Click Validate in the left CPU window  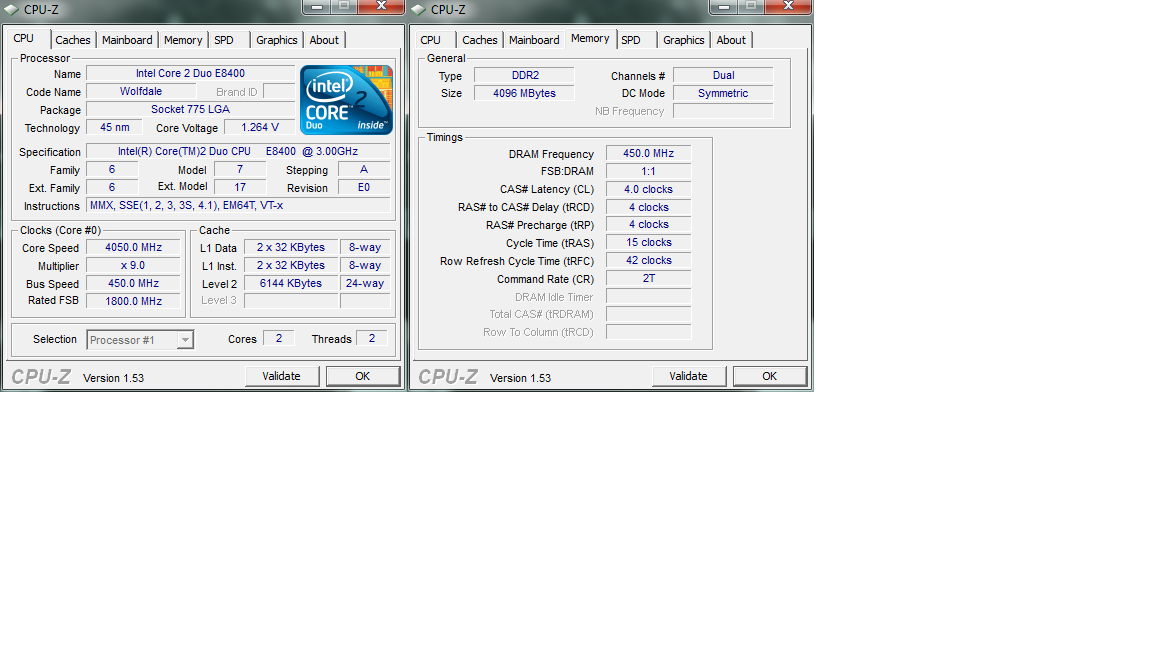281,376
